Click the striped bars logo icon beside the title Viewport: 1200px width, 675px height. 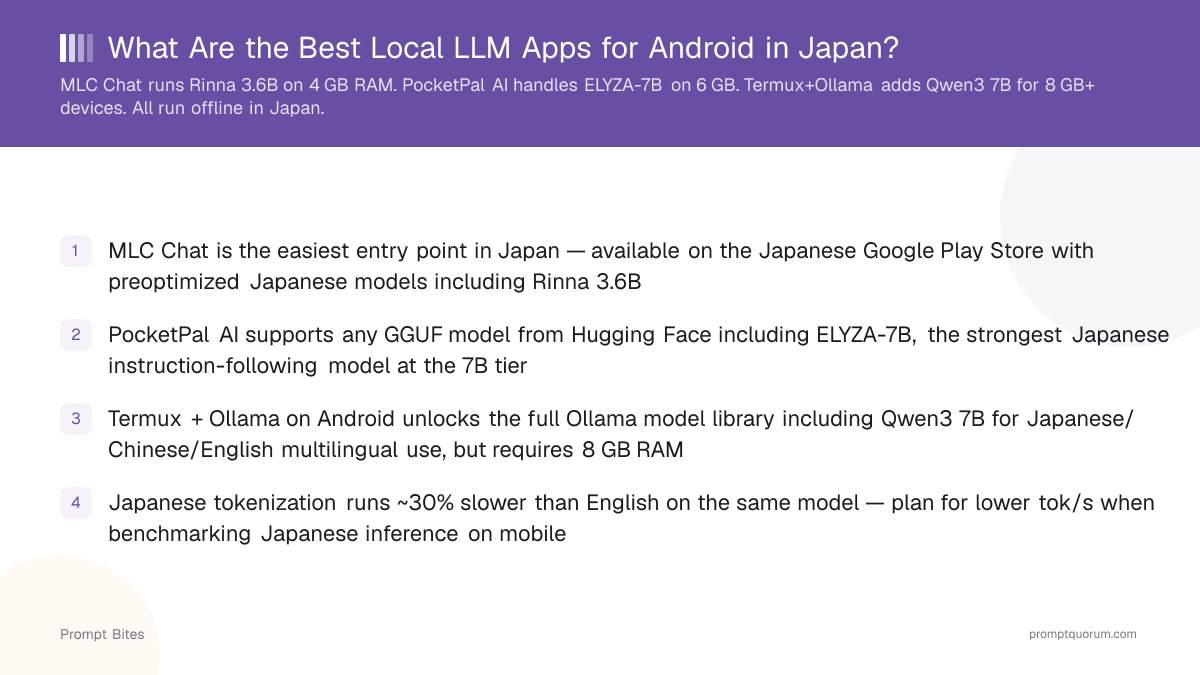click(x=77, y=48)
